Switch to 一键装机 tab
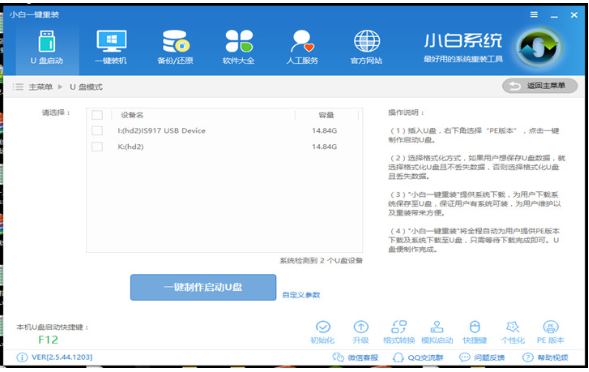Screen dimensions: 589x372 coord(111,48)
